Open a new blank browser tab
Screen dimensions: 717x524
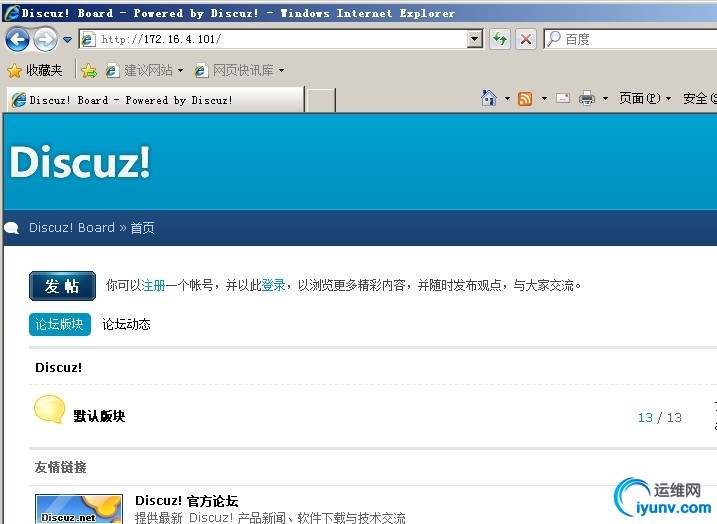tap(321, 100)
